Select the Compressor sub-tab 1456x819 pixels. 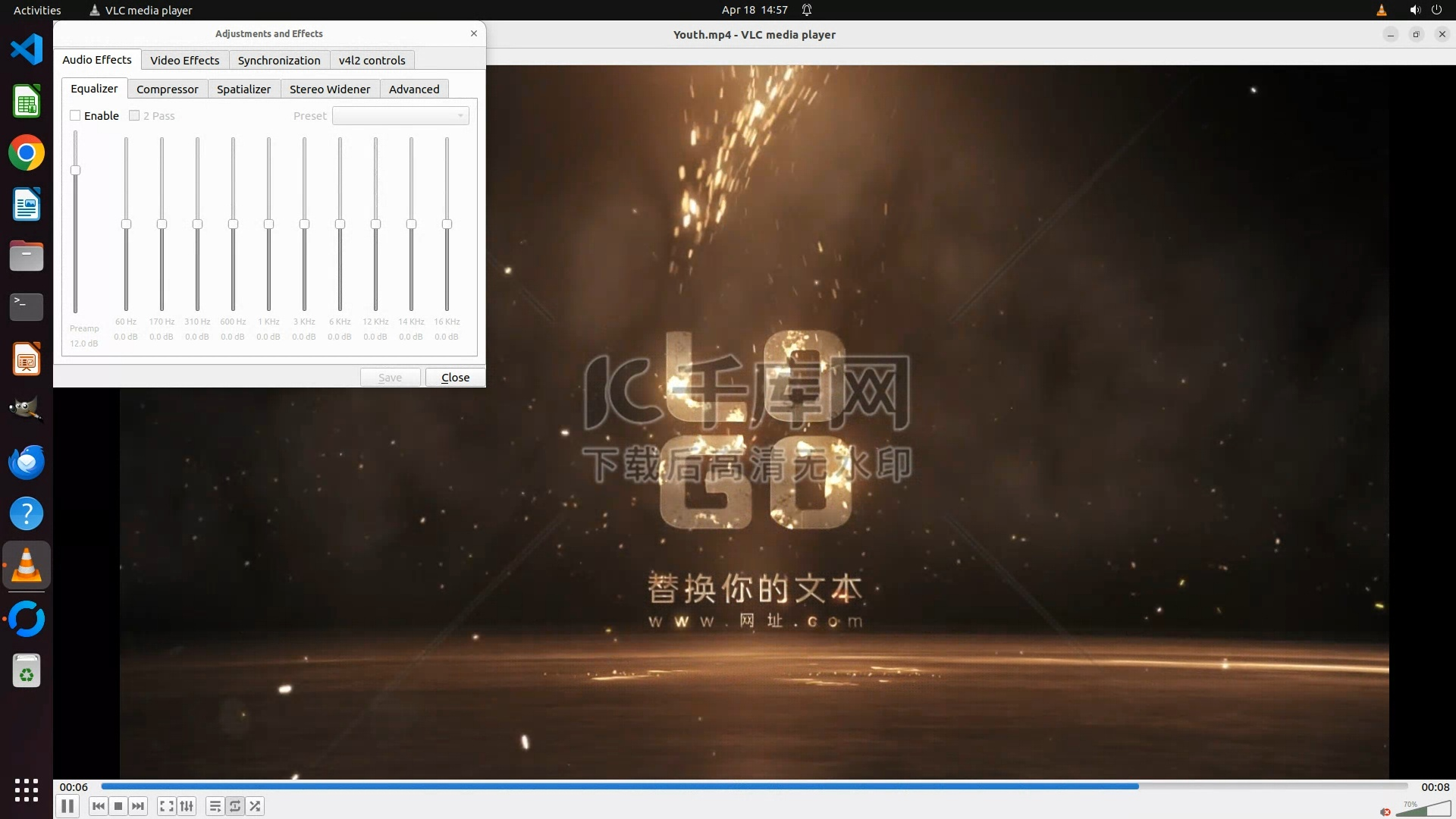167,89
